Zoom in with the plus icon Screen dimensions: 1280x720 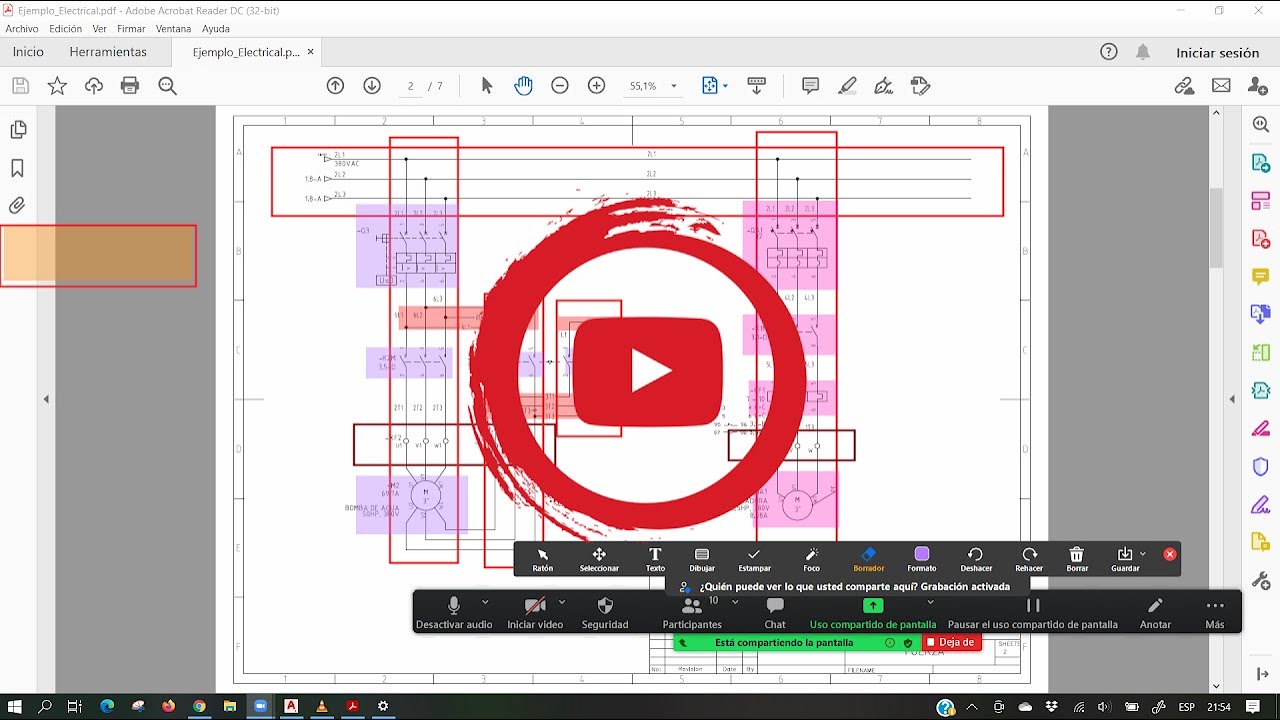pyautogui.click(x=597, y=86)
